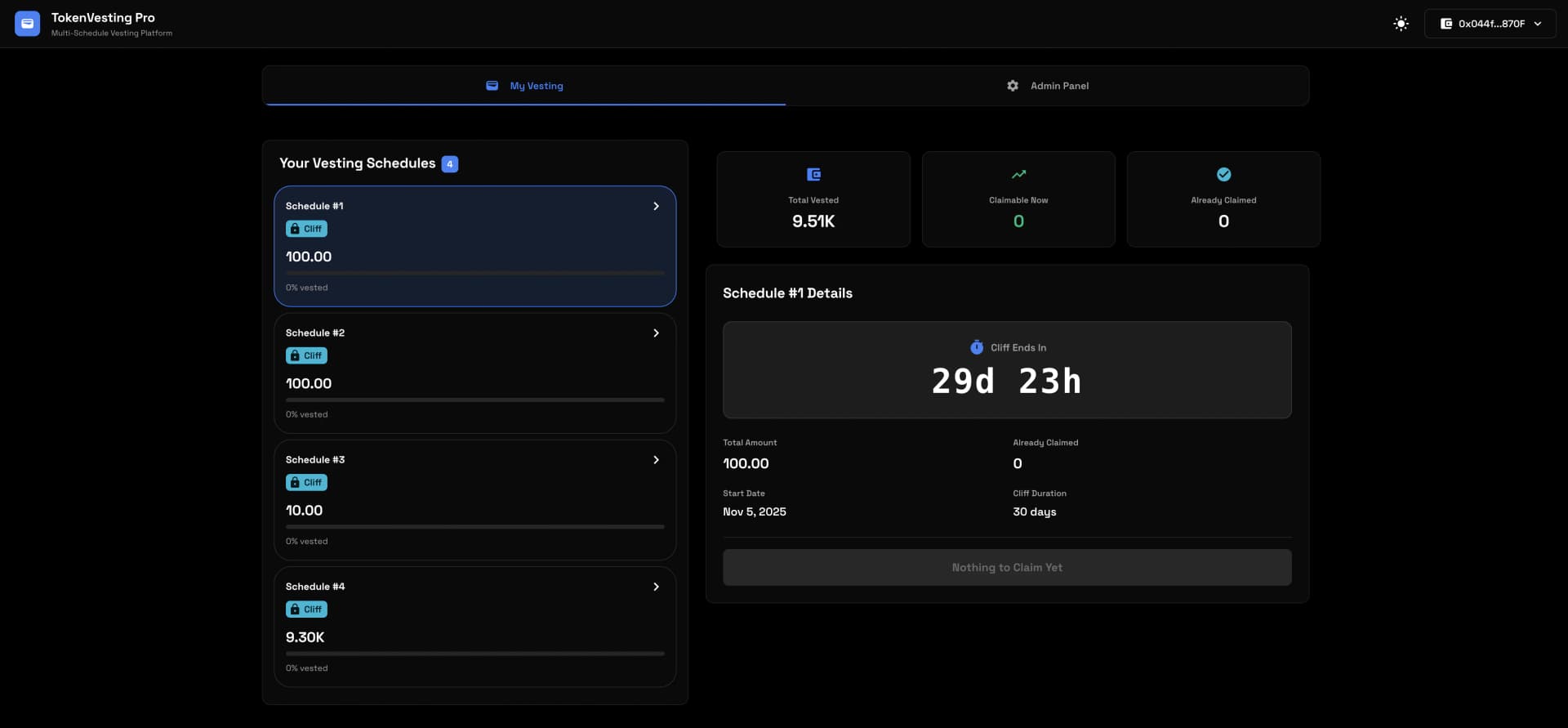
Task: Switch to the My Vesting tab
Action: pyautogui.click(x=524, y=86)
